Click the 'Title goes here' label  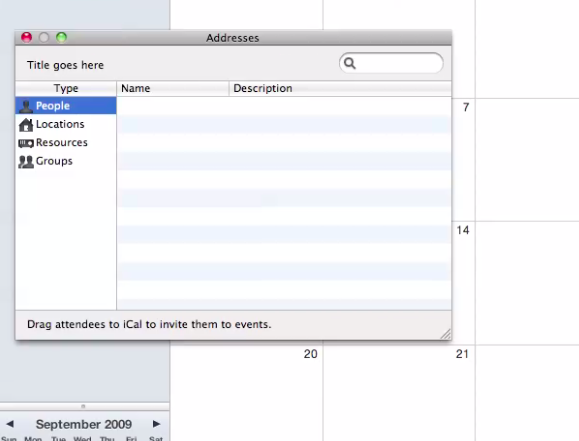tap(65, 65)
